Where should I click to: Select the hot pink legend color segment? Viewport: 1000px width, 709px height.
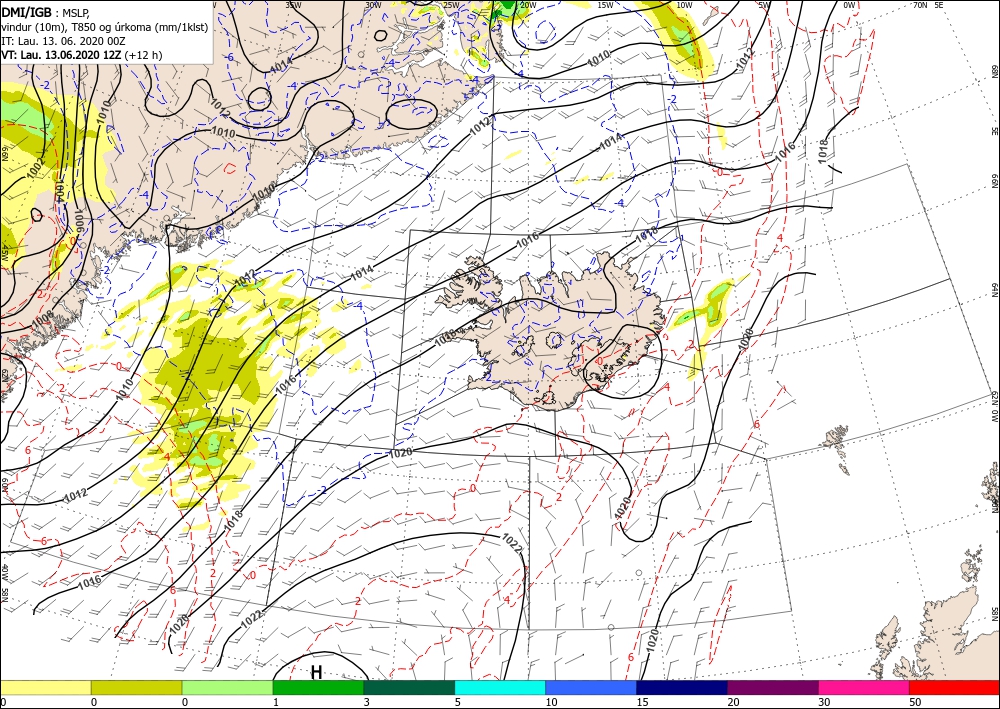[x=864, y=687]
